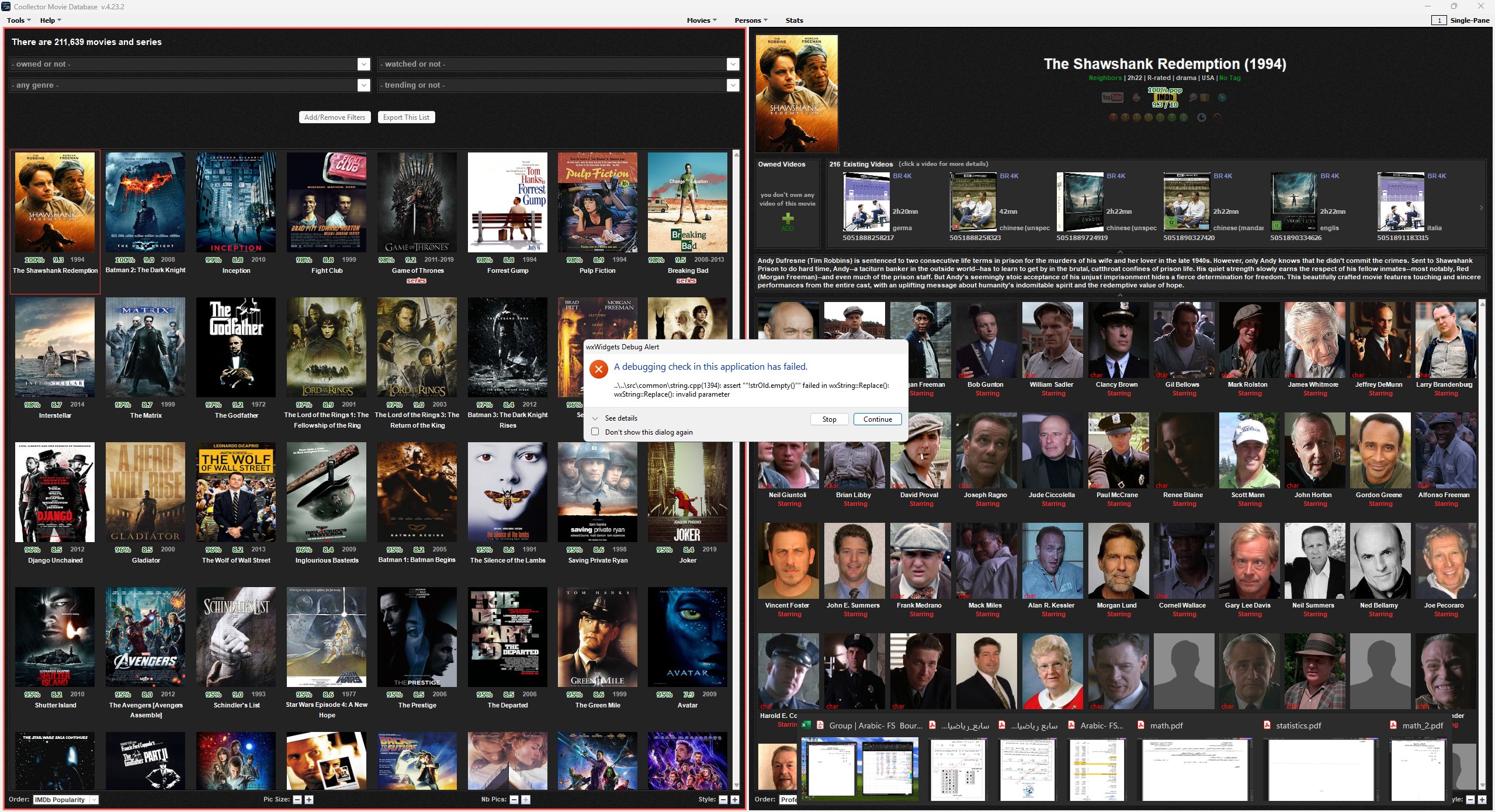The width and height of the screenshot is (1495, 812).
Task: Open existing video 5051888258217 cover
Action: pos(866,202)
